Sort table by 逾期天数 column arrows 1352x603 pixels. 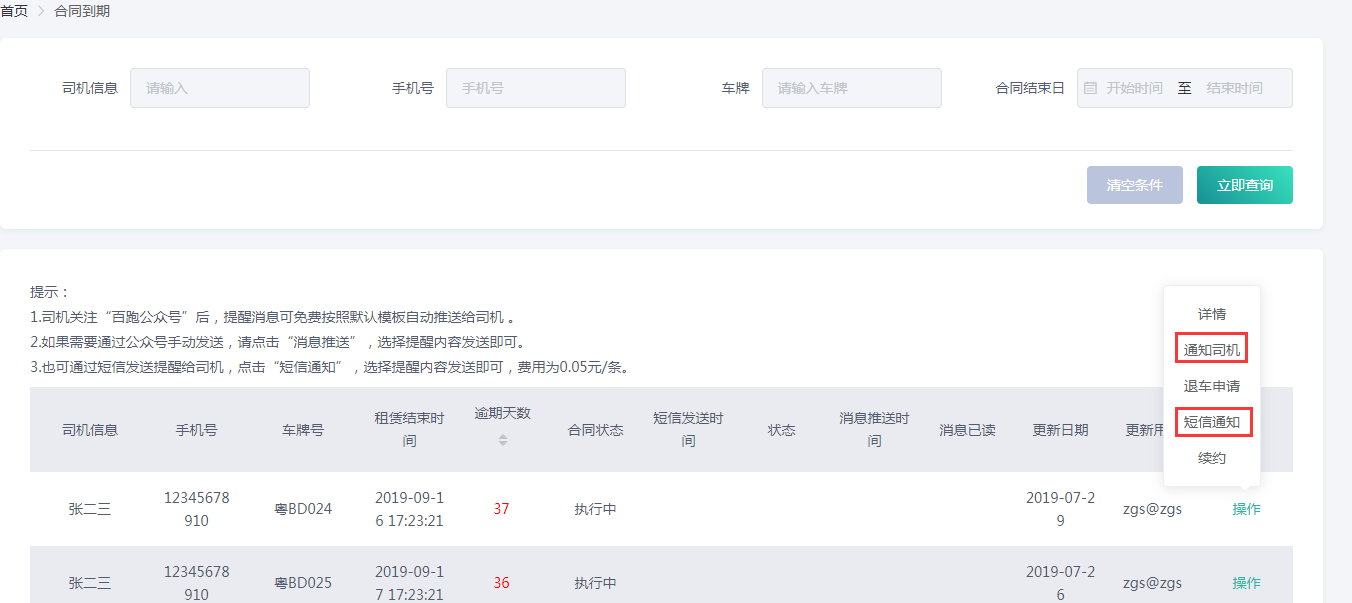503,439
